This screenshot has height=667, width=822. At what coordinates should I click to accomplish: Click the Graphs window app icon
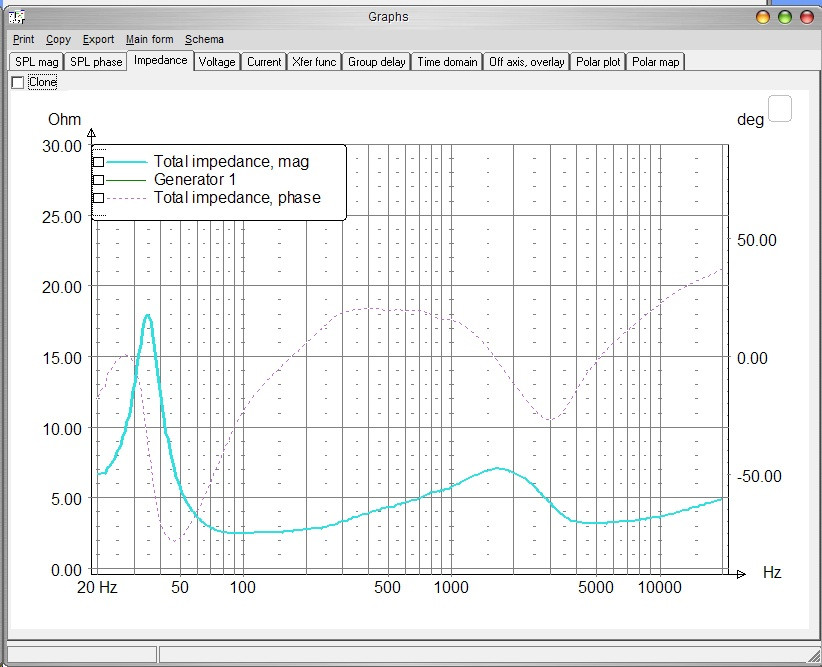pyautogui.click(x=17, y=17)
